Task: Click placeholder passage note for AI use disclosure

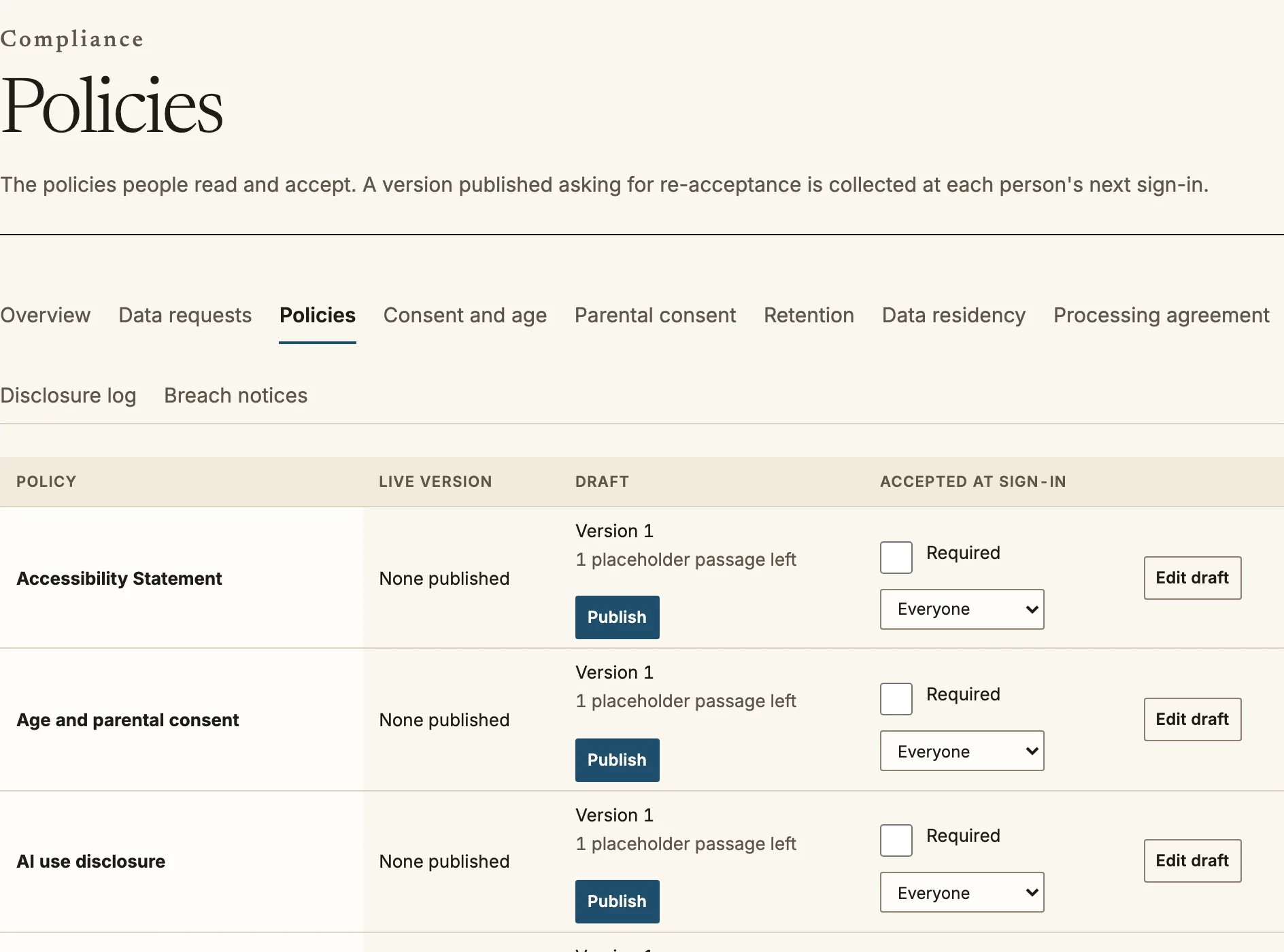Action: 686,843
